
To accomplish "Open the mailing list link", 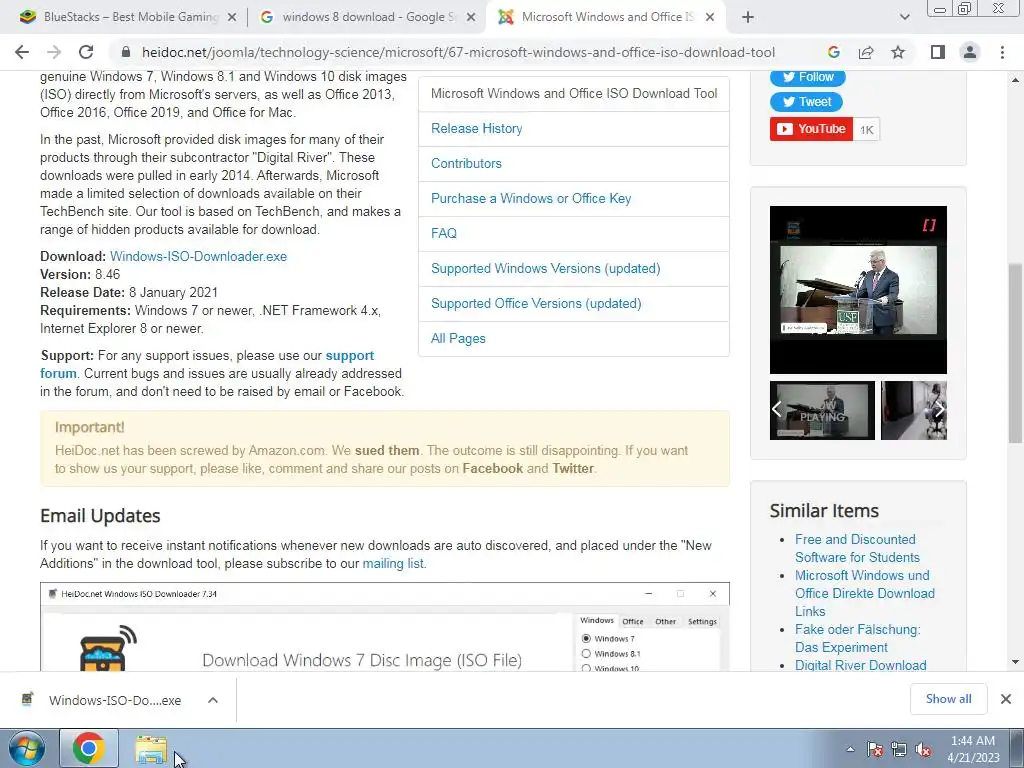I will [394, 563].
